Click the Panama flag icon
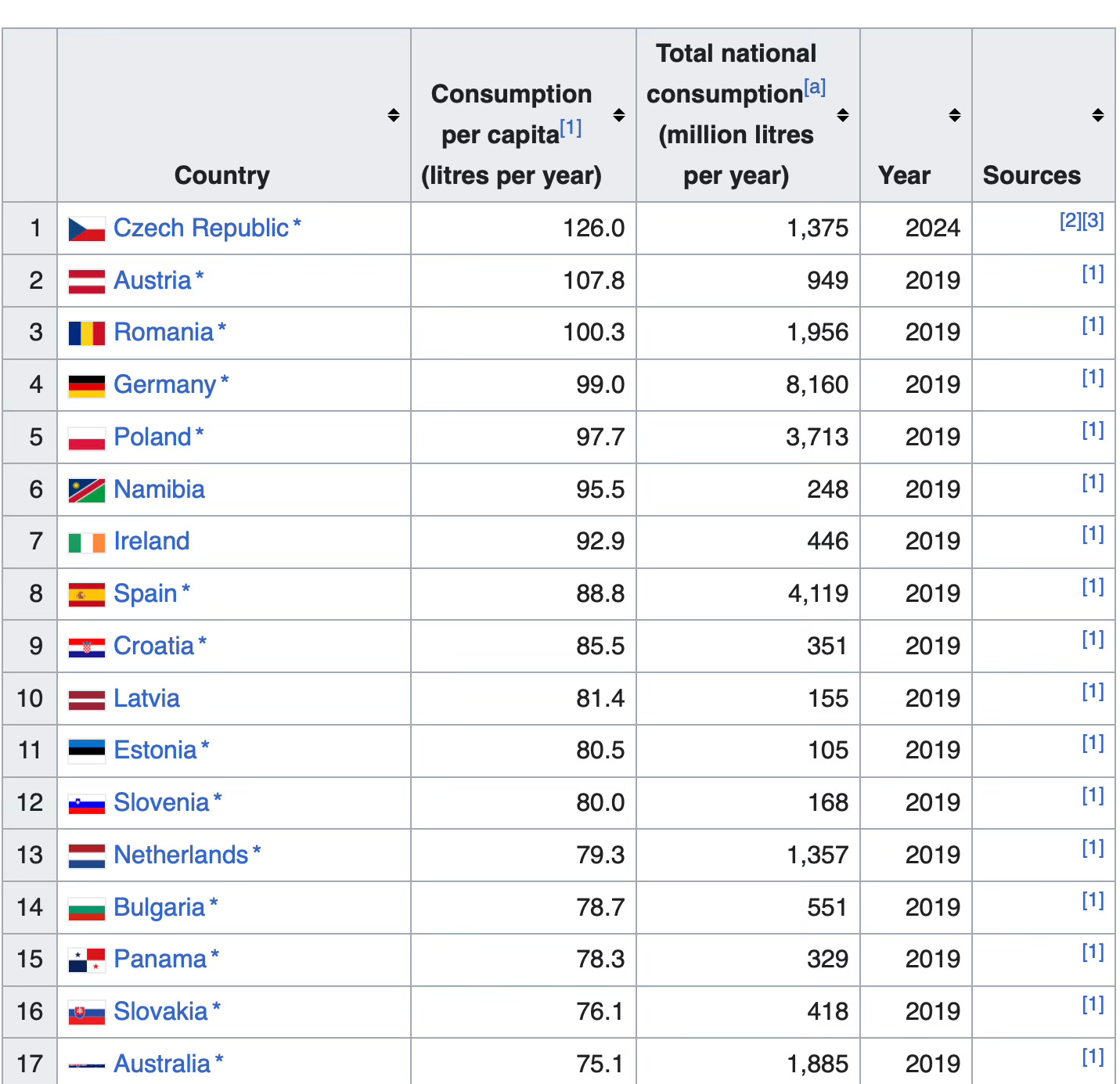Image resolution: width=1120 pixels, height=1084 pixels. click(x=86, y=960)
